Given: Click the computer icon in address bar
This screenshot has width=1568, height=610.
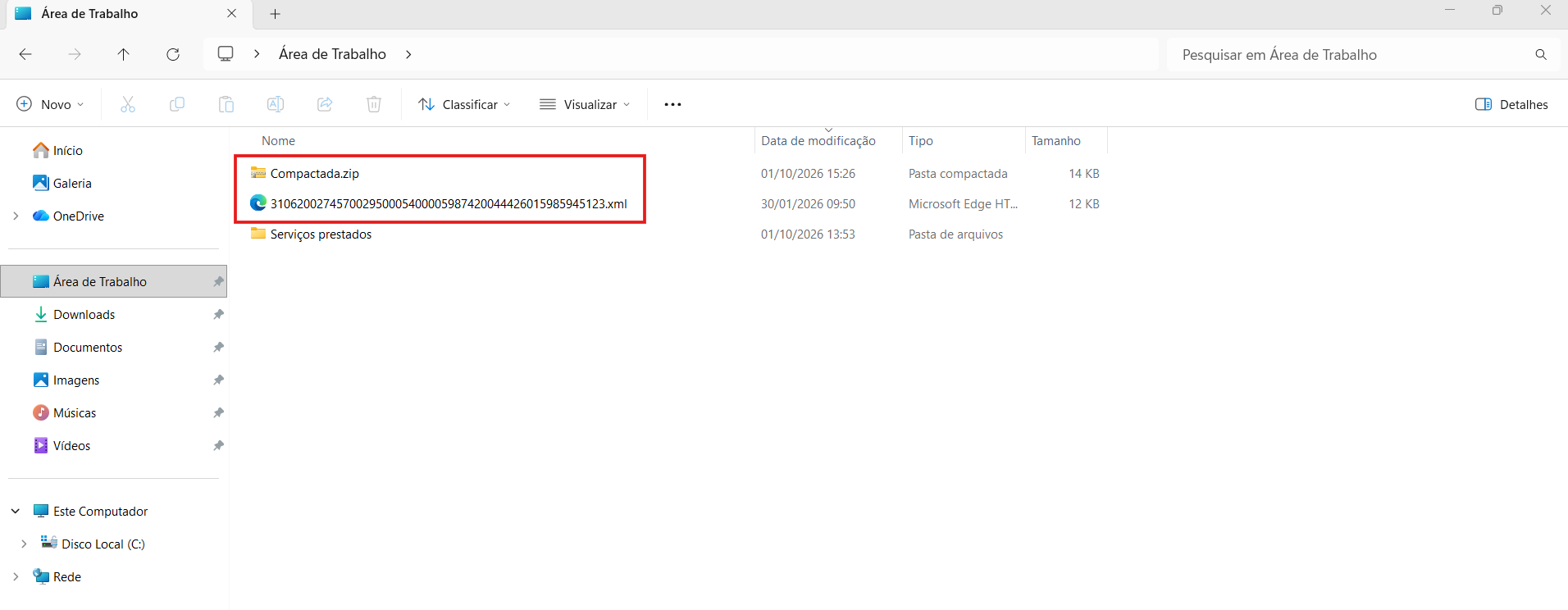Looking at the screenshot, I should 226,54.
